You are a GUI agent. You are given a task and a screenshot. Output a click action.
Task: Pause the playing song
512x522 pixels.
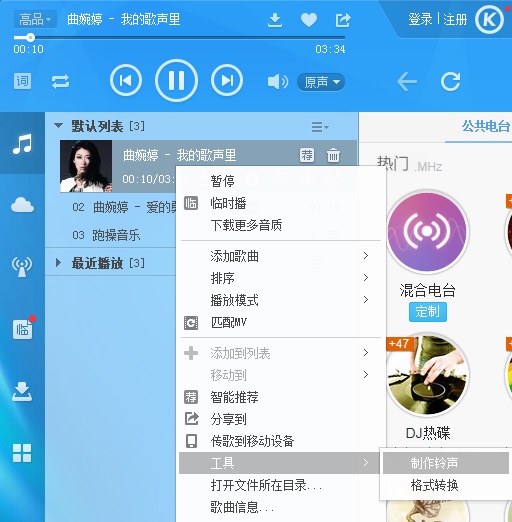tap(176, 80)
